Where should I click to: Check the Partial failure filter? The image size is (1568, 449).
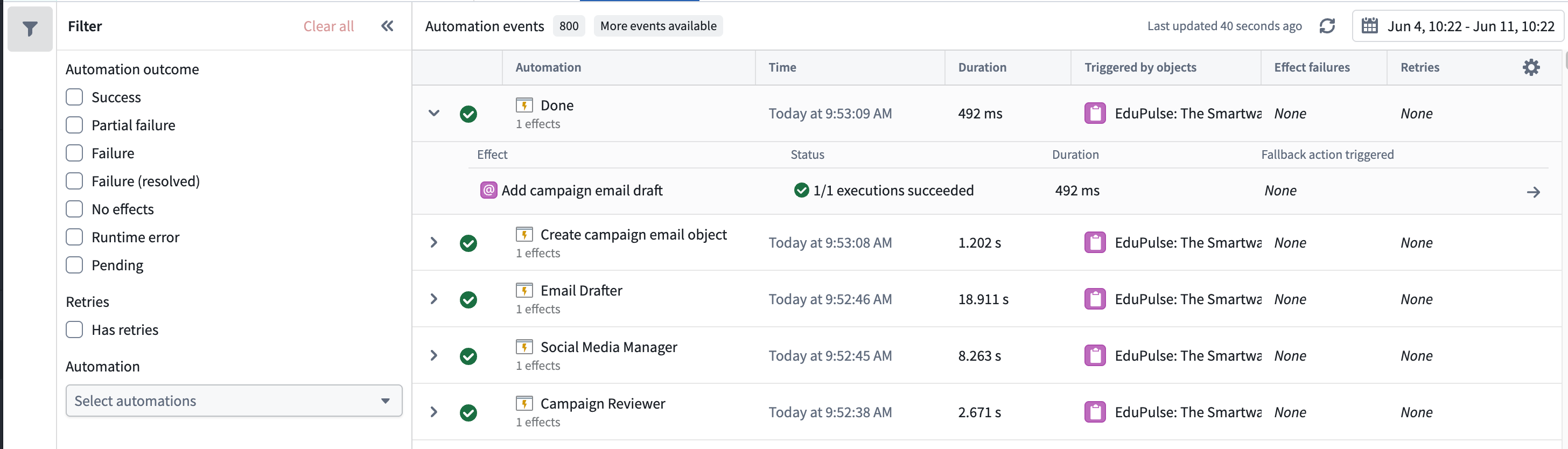pos(74,125)
